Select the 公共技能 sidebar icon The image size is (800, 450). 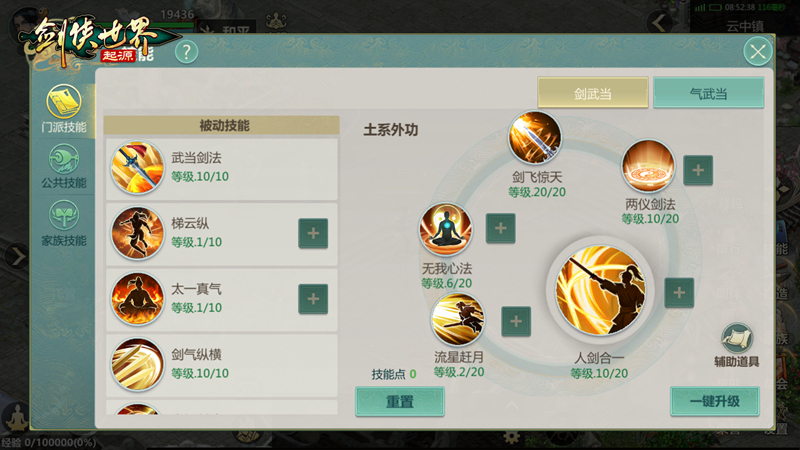[64, 159]
